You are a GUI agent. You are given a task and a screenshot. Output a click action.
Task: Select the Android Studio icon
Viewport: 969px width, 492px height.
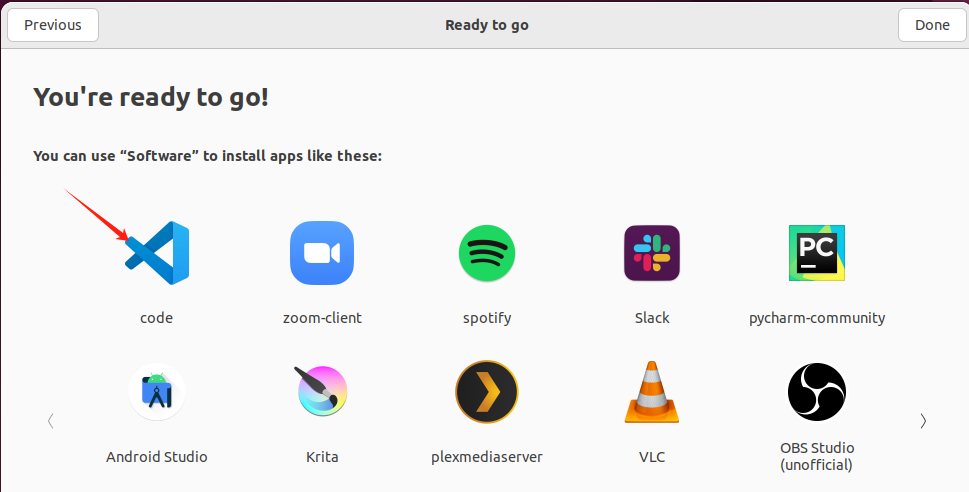click(x=157, y=392)
